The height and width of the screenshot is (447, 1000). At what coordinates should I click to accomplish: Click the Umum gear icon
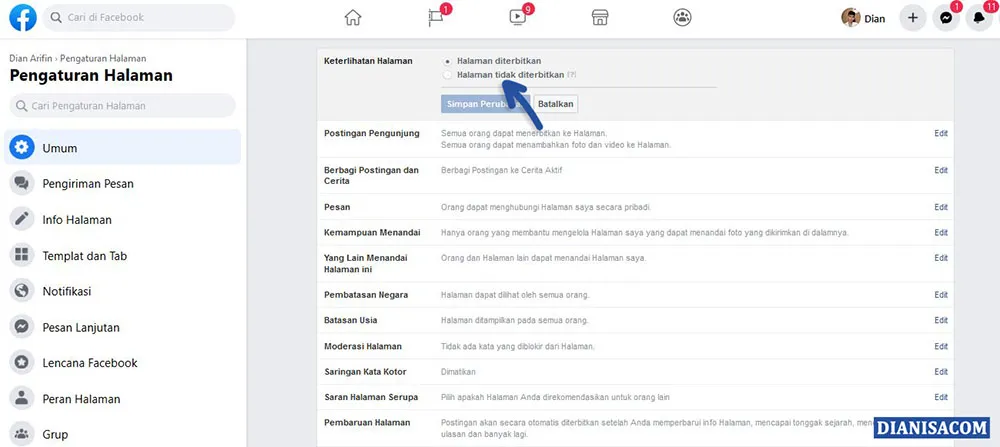(22, 148)
